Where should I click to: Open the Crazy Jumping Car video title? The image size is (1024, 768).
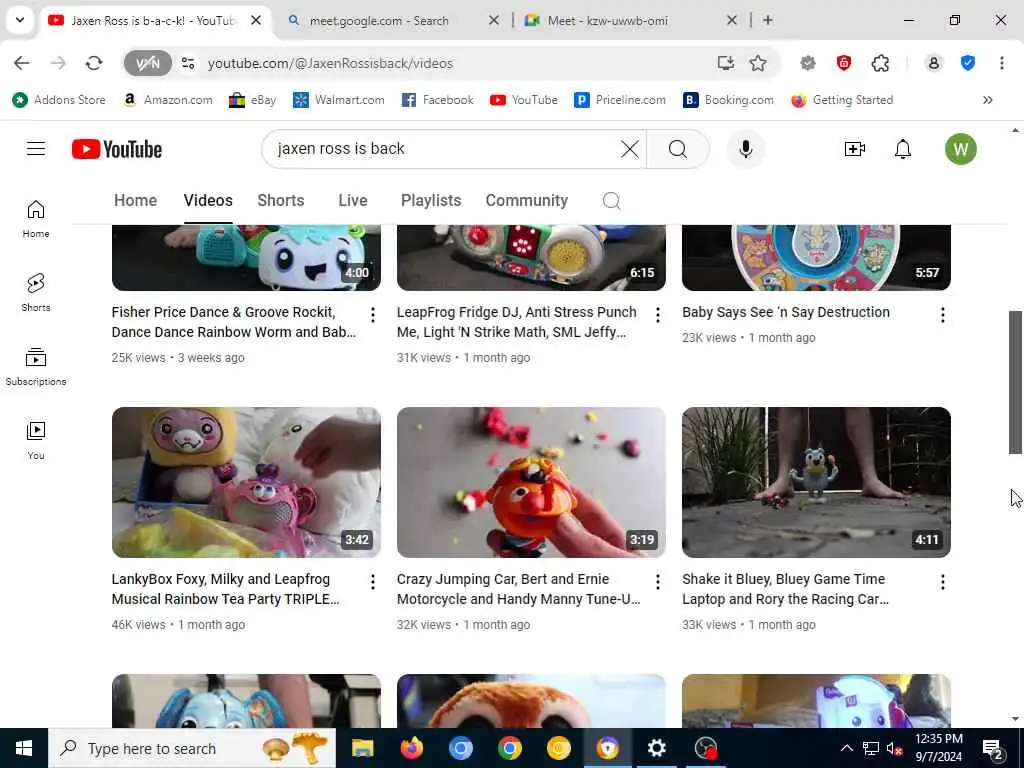coord(519,589)
